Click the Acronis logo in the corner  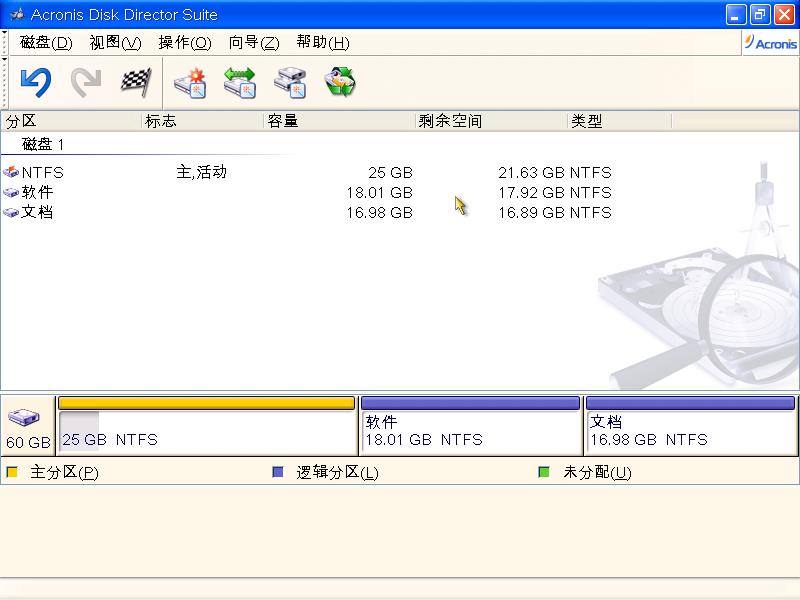pos(770,43)
